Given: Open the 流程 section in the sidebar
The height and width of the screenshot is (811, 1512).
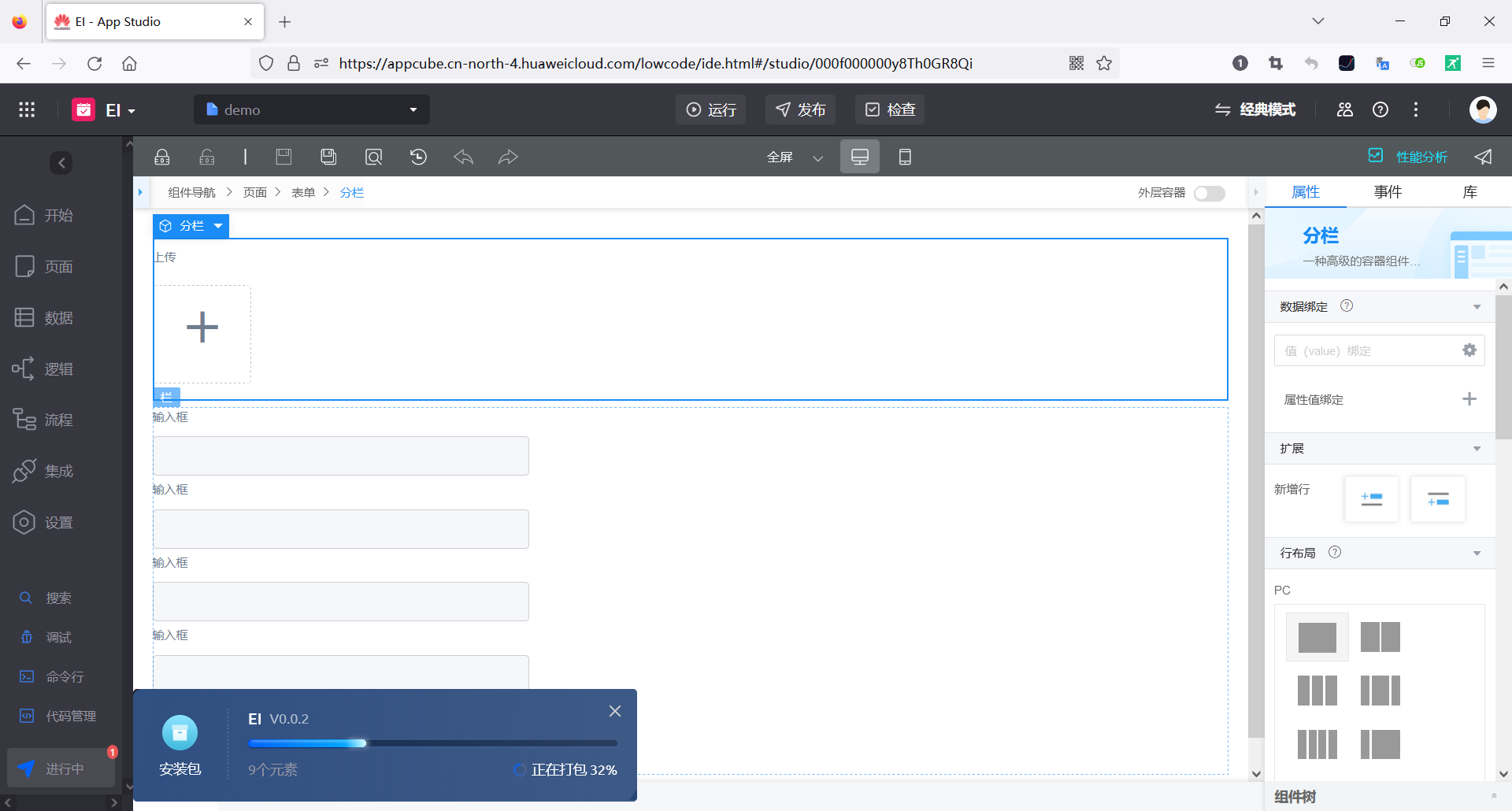Looking at the screenshot, I should click(44, 420).
